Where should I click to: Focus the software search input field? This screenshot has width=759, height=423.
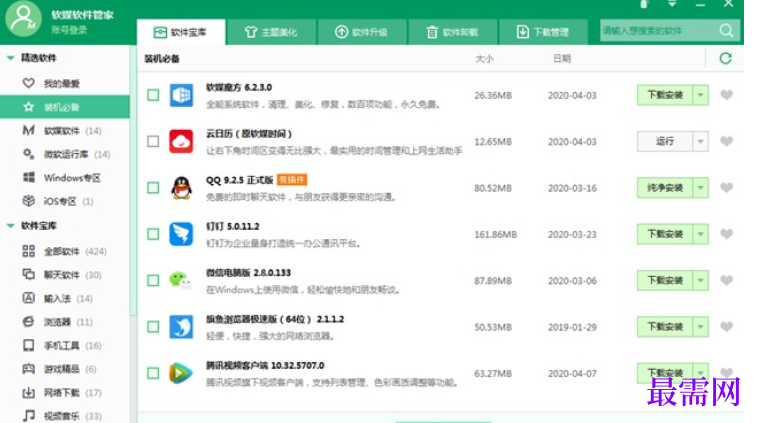point(658,31)
